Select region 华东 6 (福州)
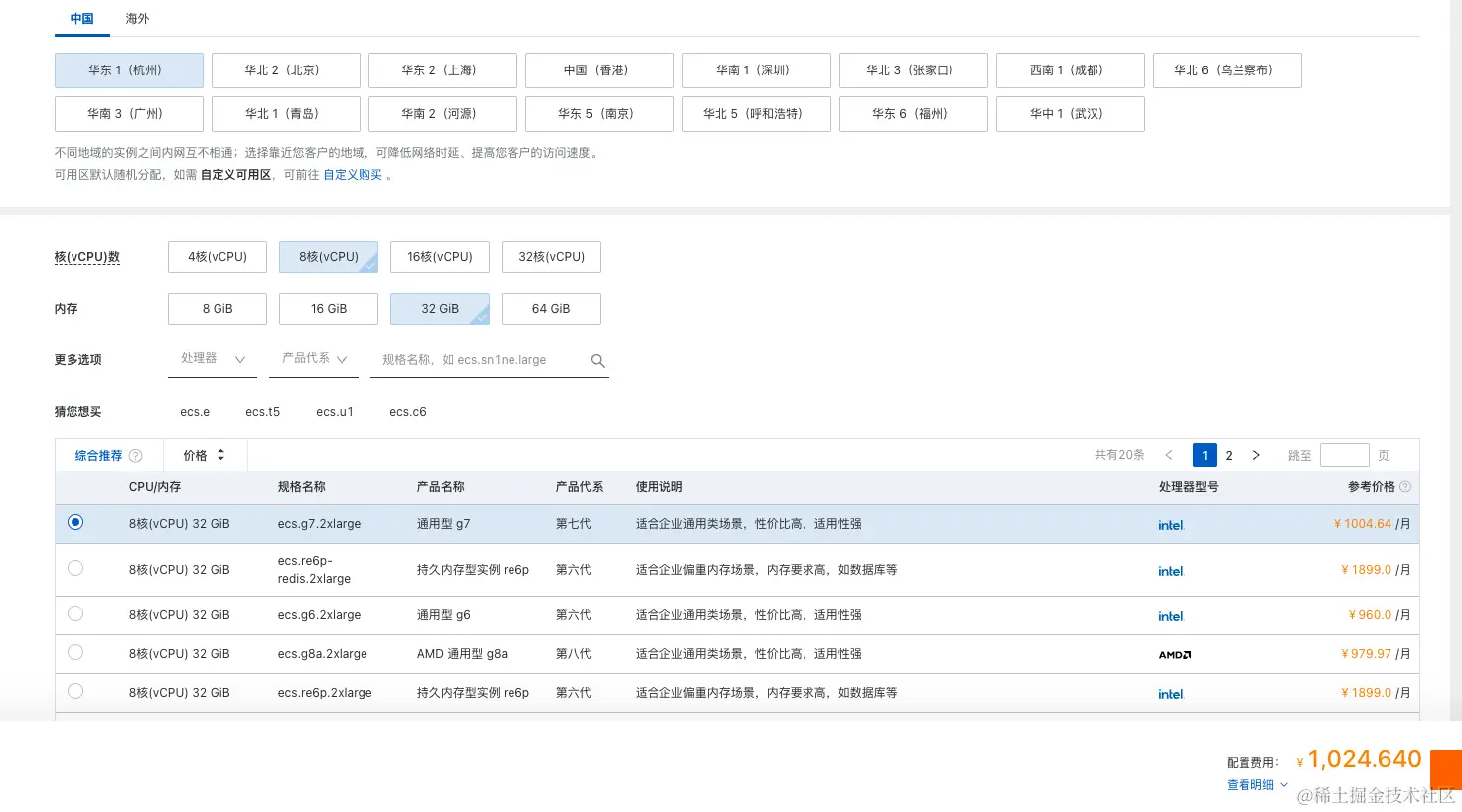 [914, 114]
